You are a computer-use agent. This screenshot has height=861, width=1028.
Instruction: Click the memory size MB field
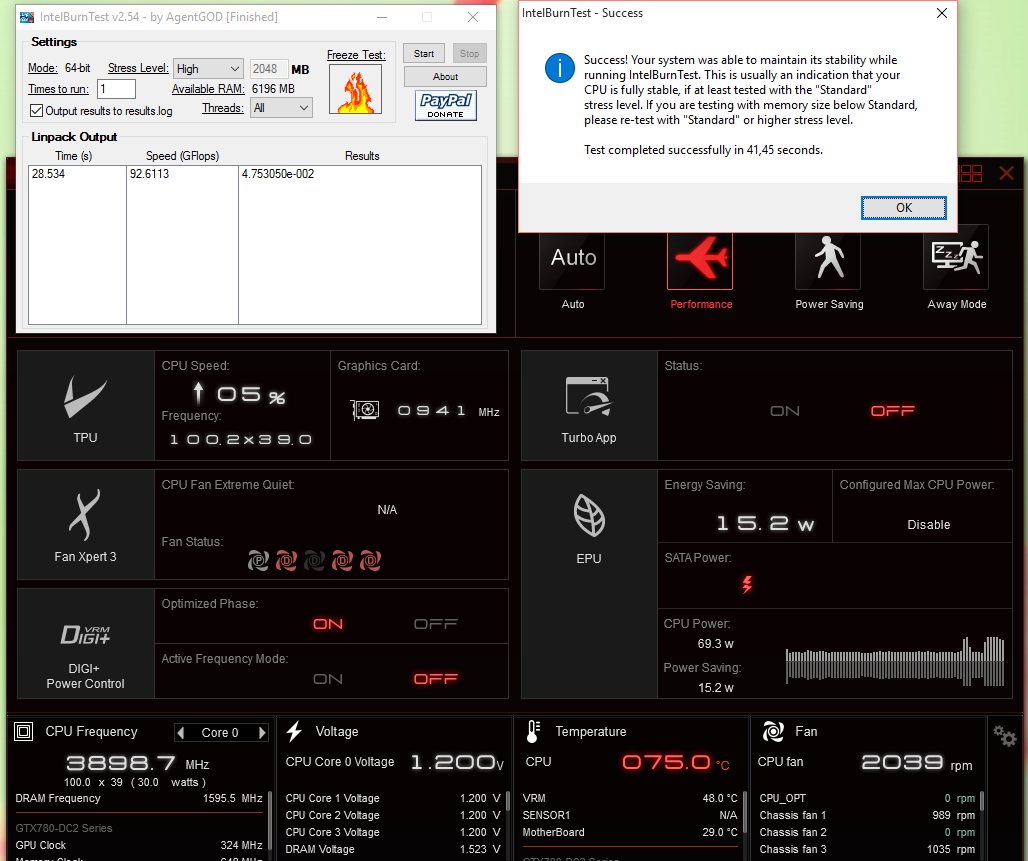[267, 69]
